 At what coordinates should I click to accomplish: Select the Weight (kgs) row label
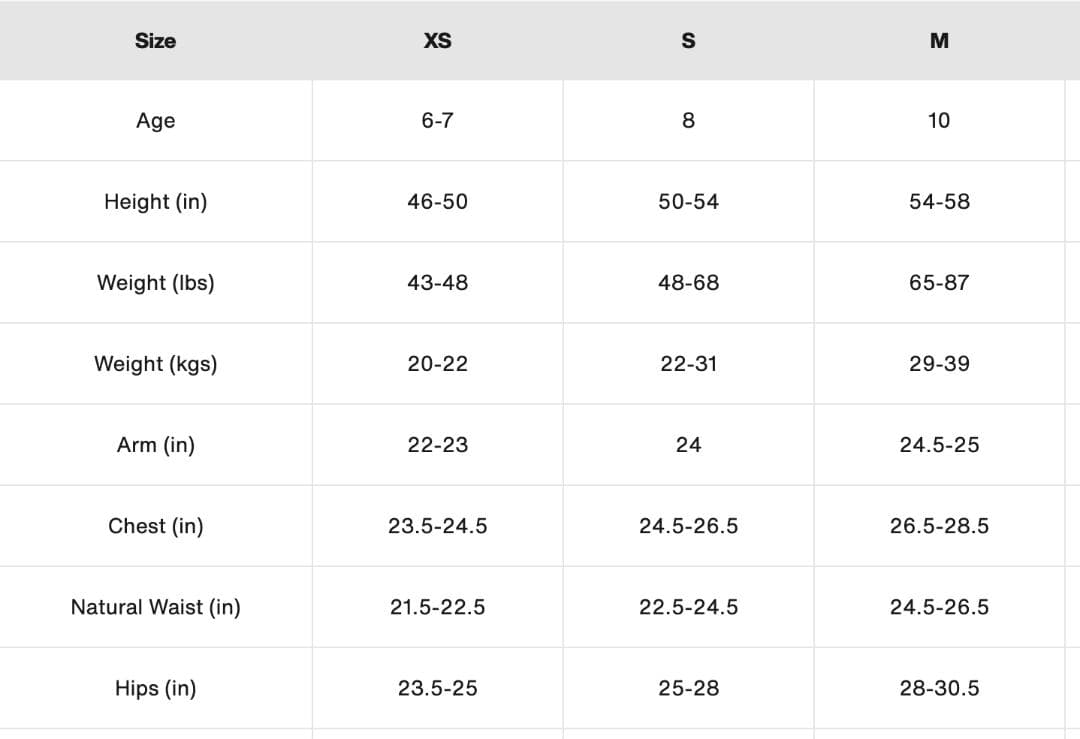click(155, 364)
